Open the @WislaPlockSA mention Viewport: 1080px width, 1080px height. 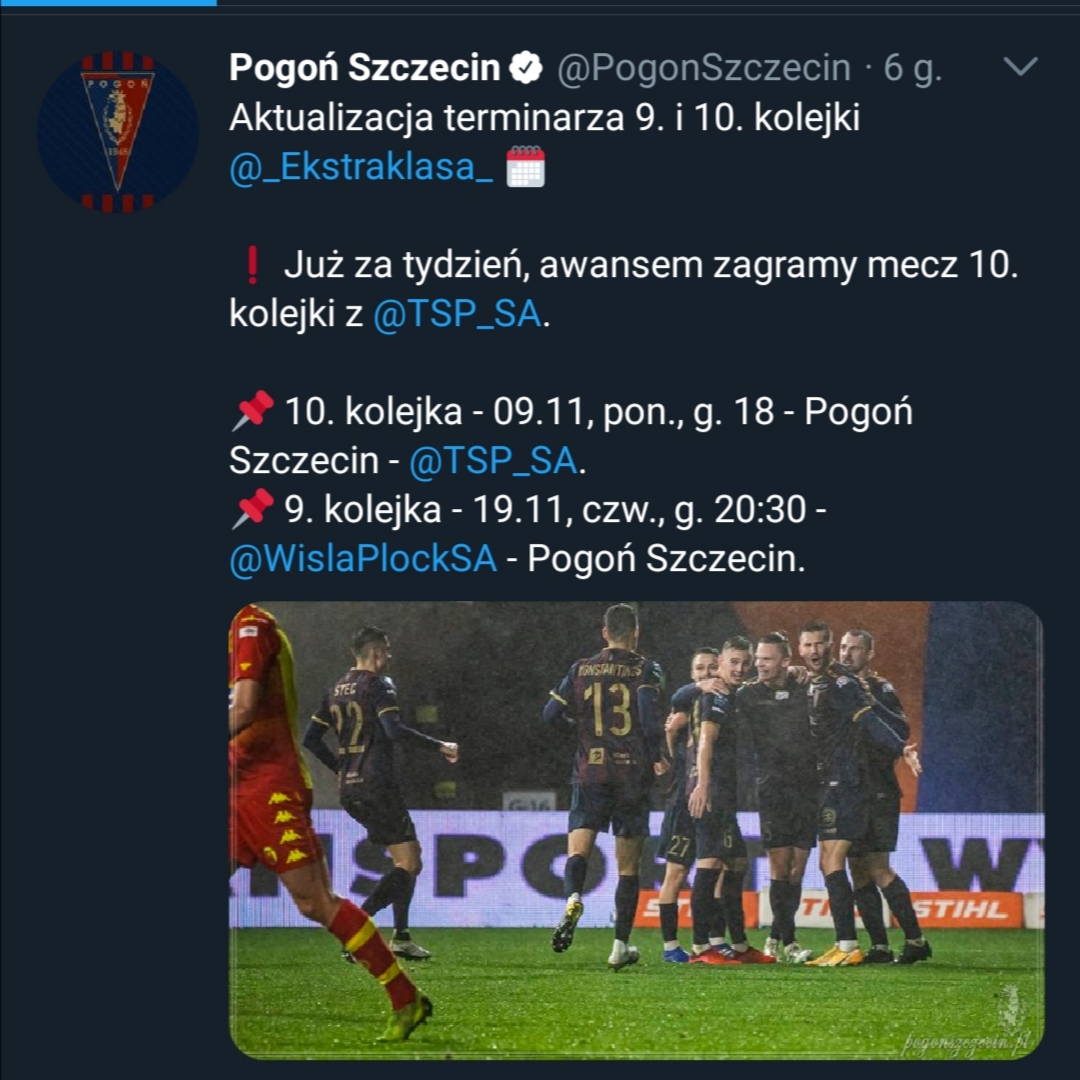pos(363,559)
